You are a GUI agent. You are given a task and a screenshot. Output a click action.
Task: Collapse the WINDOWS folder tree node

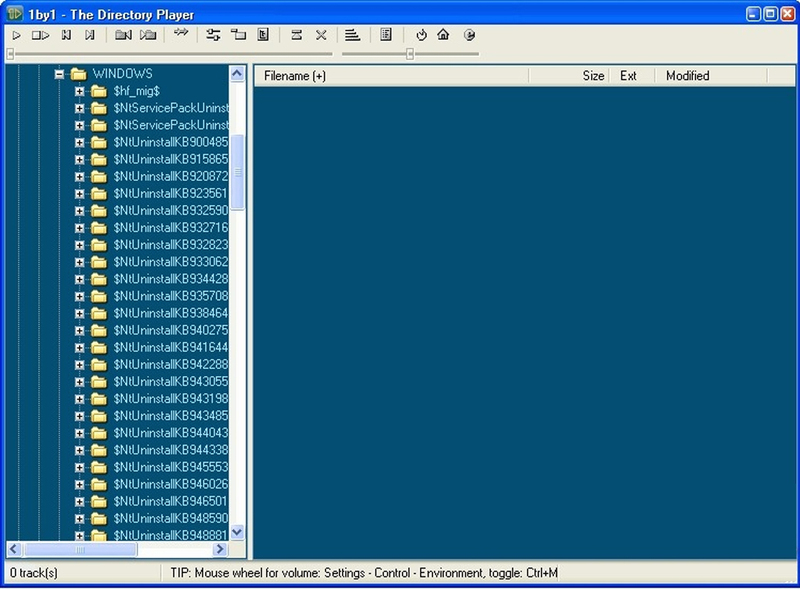[59, 75]
